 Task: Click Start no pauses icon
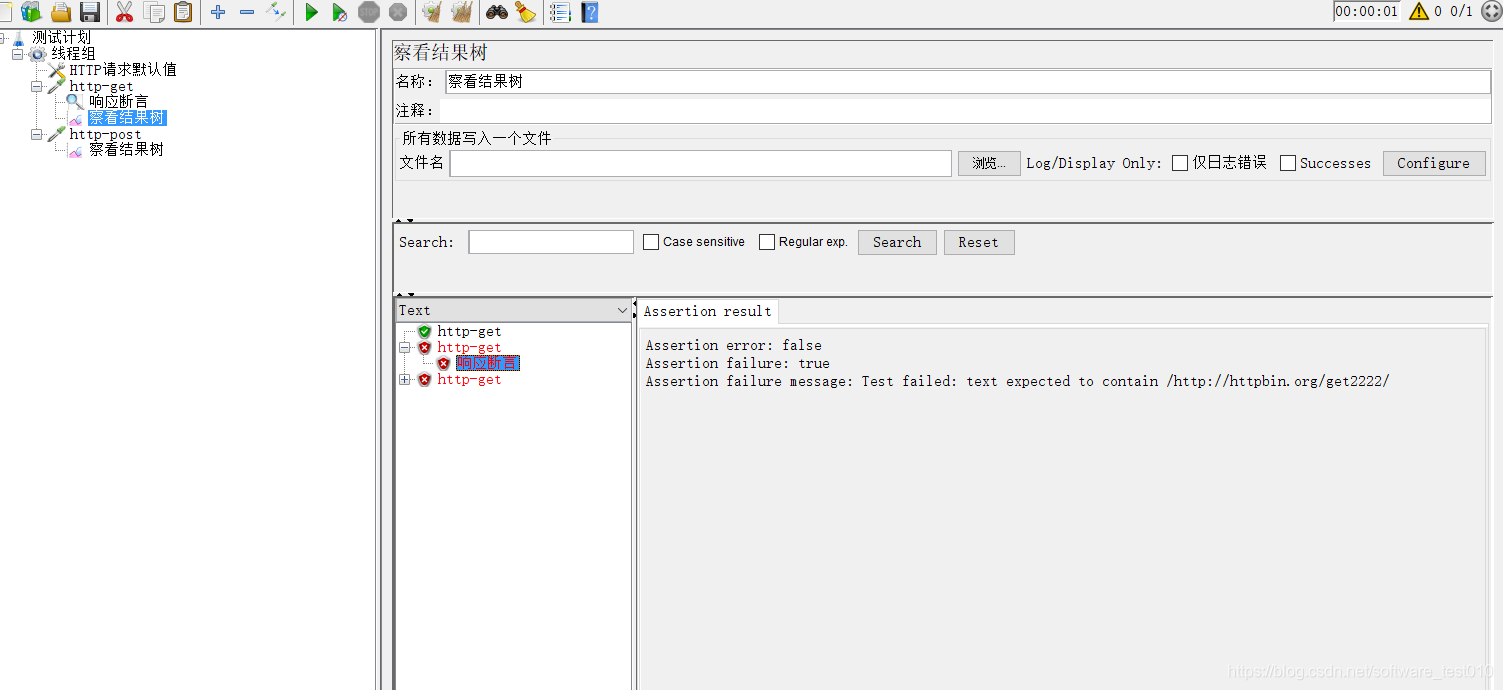tap(340, 12)
